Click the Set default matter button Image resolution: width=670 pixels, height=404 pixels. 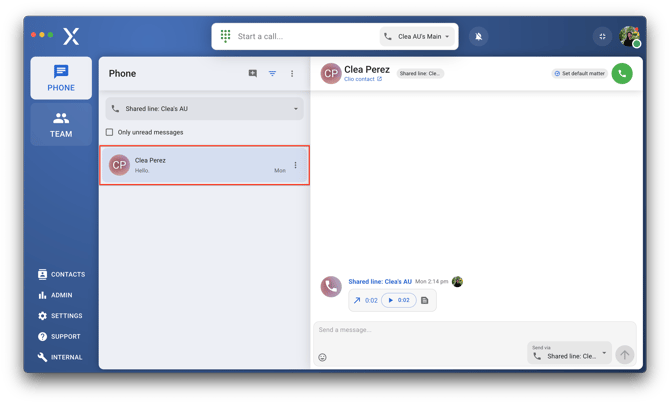[579, 73]
